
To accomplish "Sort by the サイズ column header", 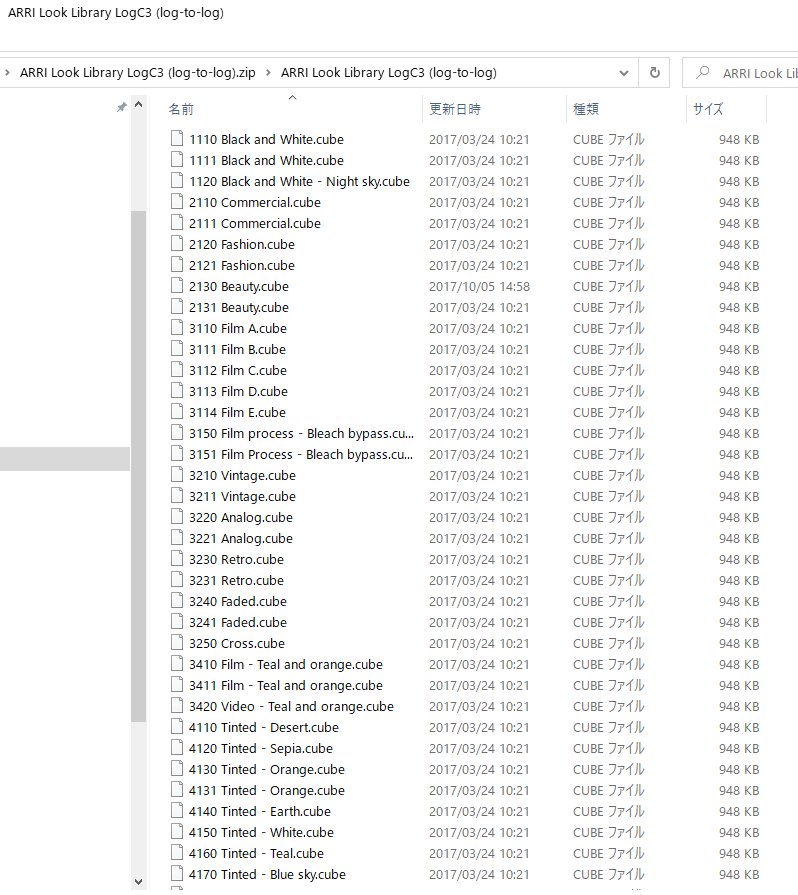I will coord(708,109).
